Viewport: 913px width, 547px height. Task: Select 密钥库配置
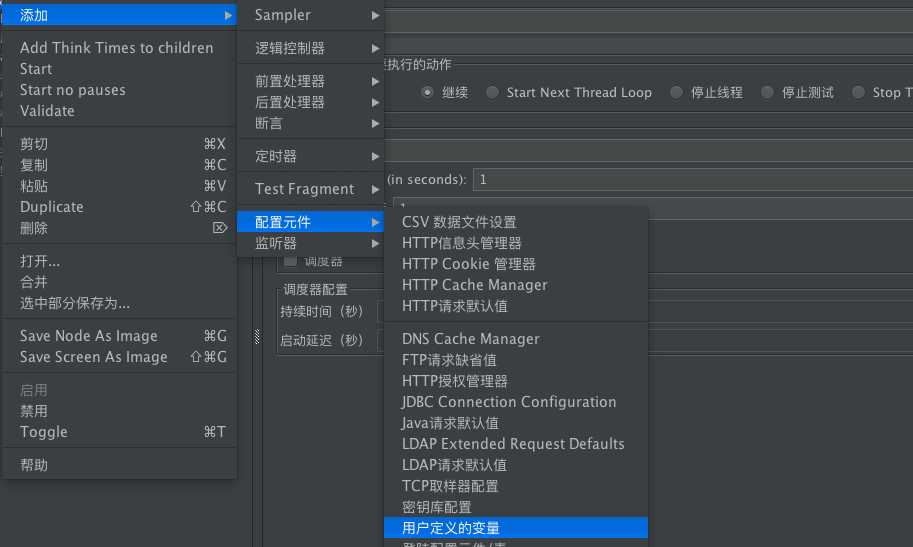(x=516, y=507)
